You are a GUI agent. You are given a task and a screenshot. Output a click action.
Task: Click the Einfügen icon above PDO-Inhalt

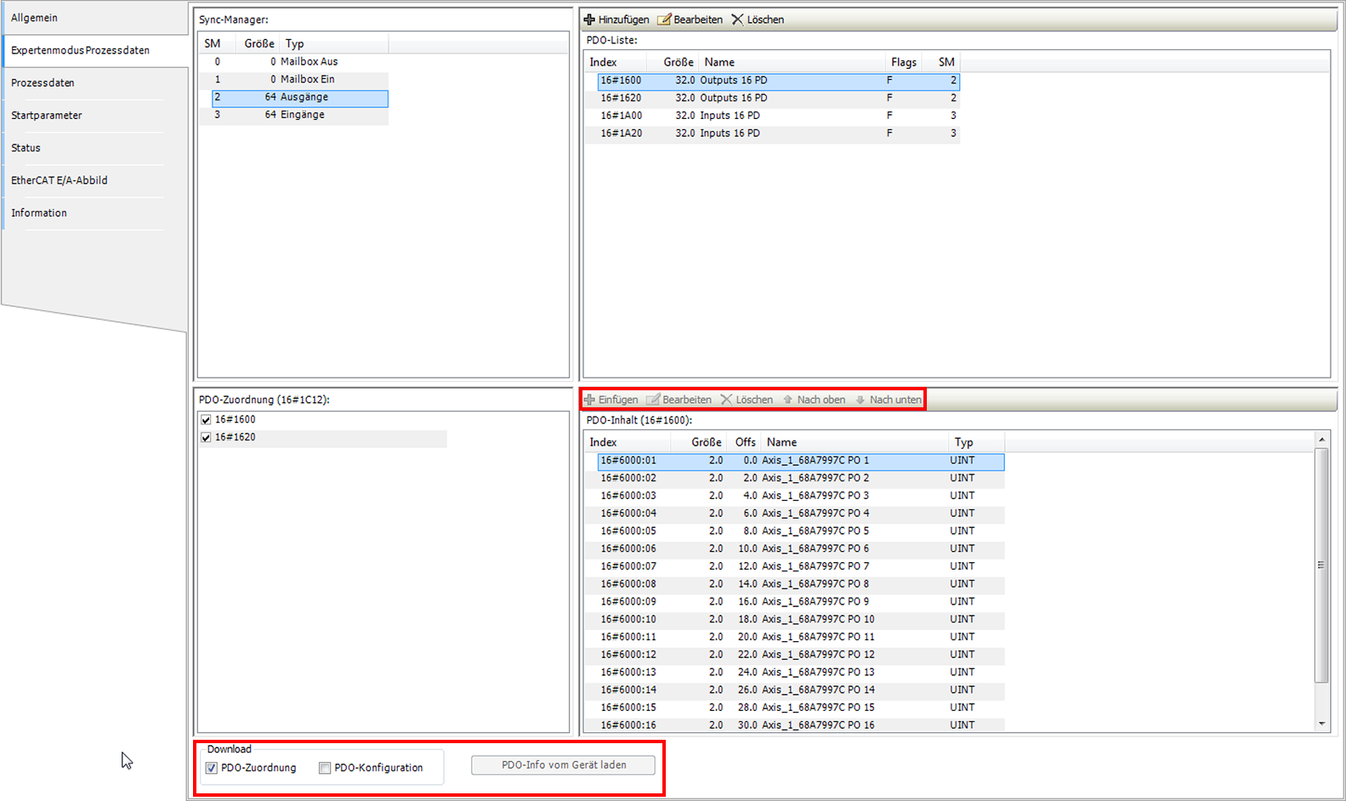590,400
